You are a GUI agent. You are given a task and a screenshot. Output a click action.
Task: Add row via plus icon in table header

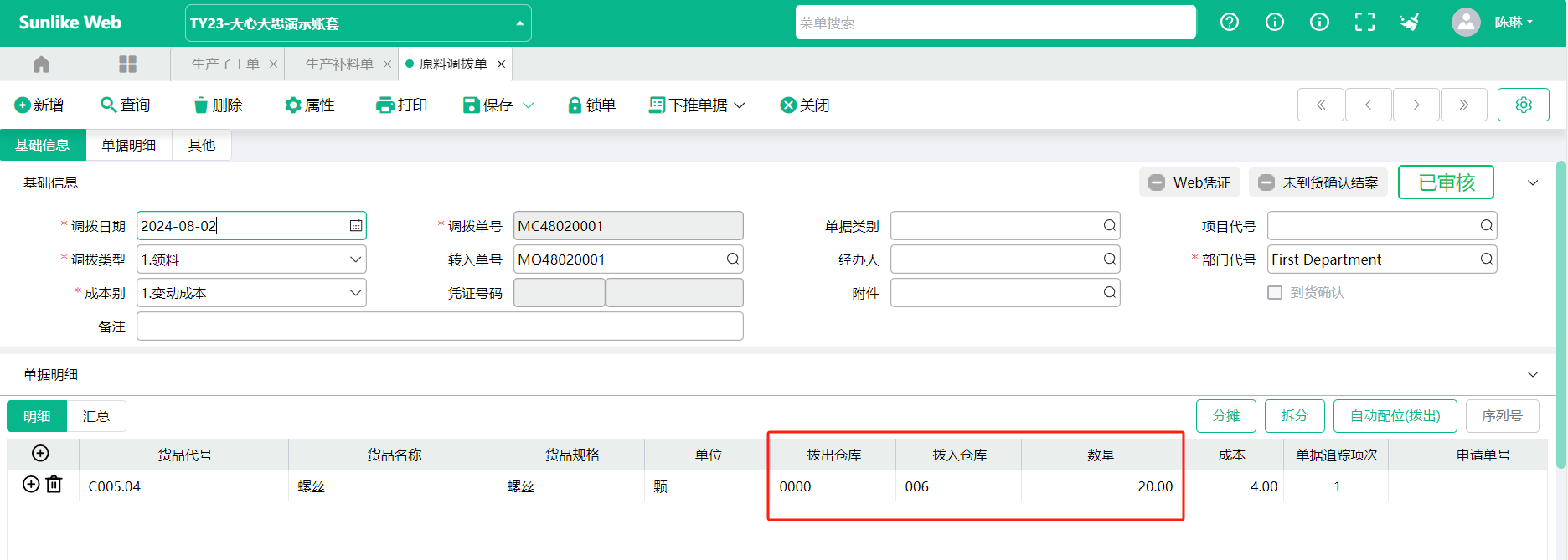[40, 454]
